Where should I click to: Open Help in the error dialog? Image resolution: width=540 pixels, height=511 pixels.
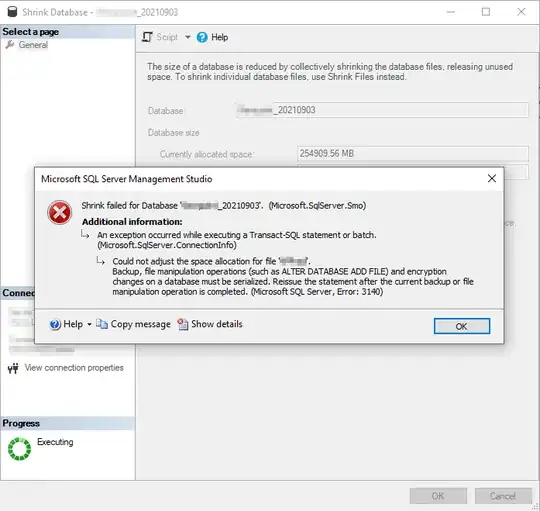[73, 324]
